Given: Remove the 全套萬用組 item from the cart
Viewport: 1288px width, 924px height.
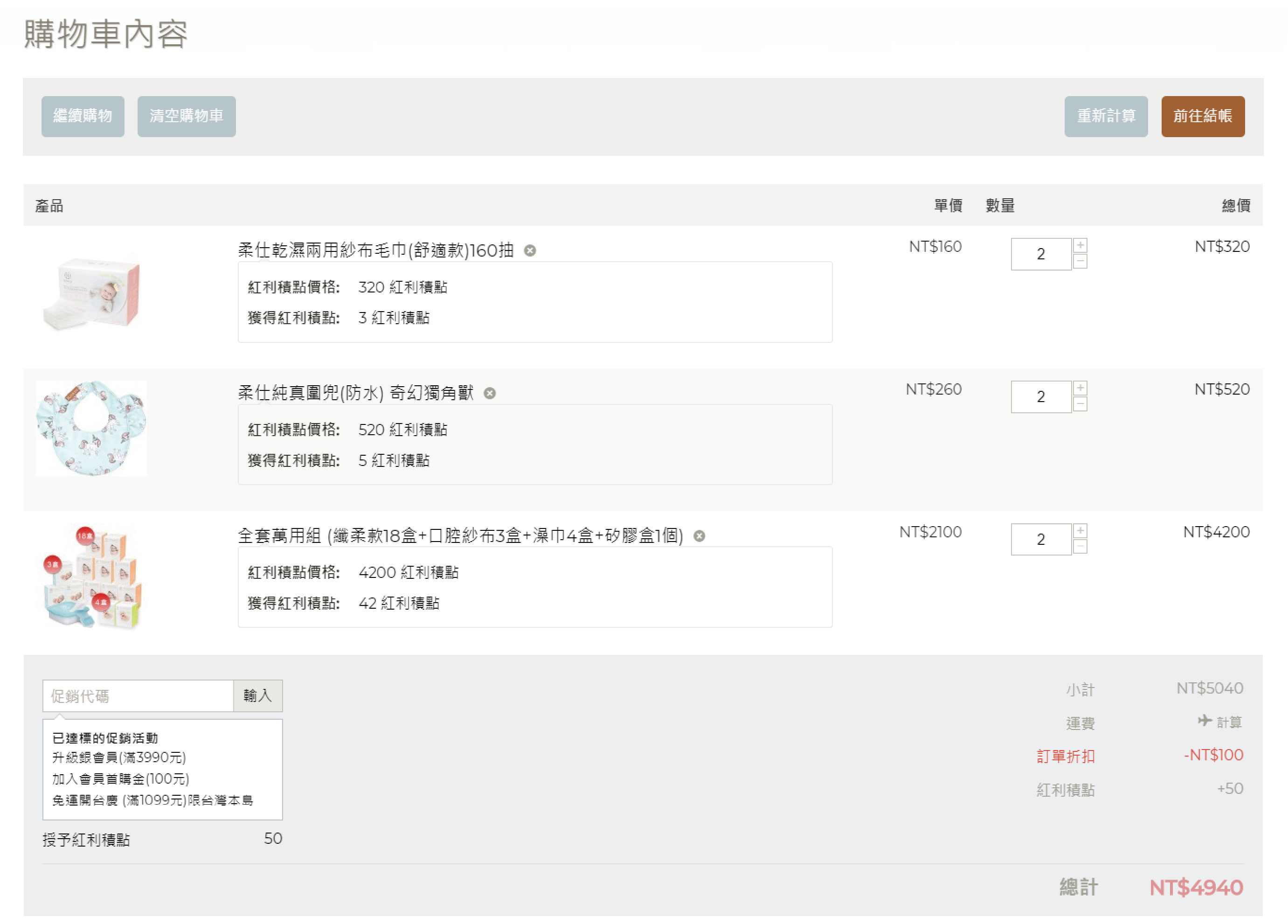Looking at the screenshot, I should click(x=699, y=535).
